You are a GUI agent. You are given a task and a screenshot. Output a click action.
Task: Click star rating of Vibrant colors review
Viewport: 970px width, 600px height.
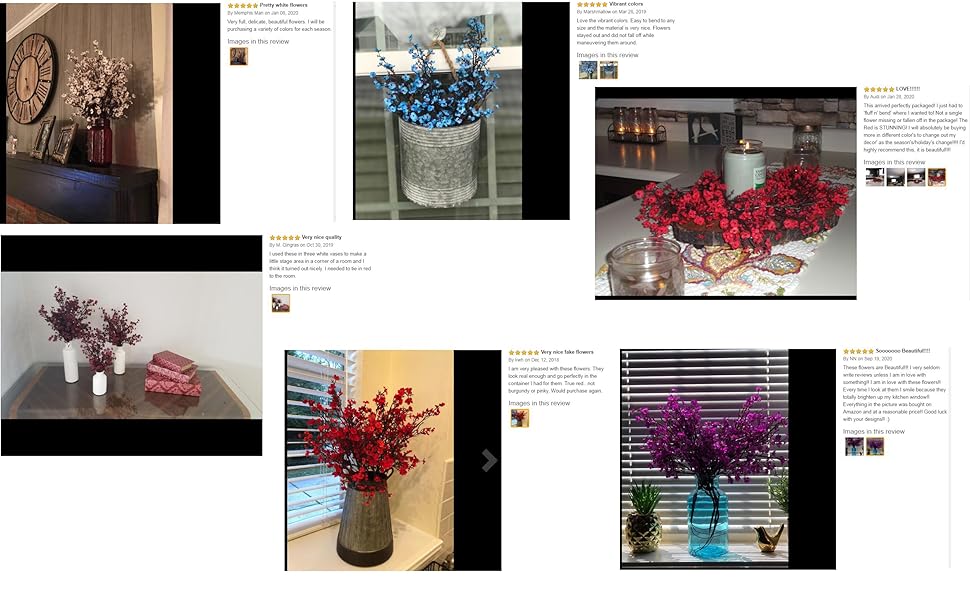point(592,4)
